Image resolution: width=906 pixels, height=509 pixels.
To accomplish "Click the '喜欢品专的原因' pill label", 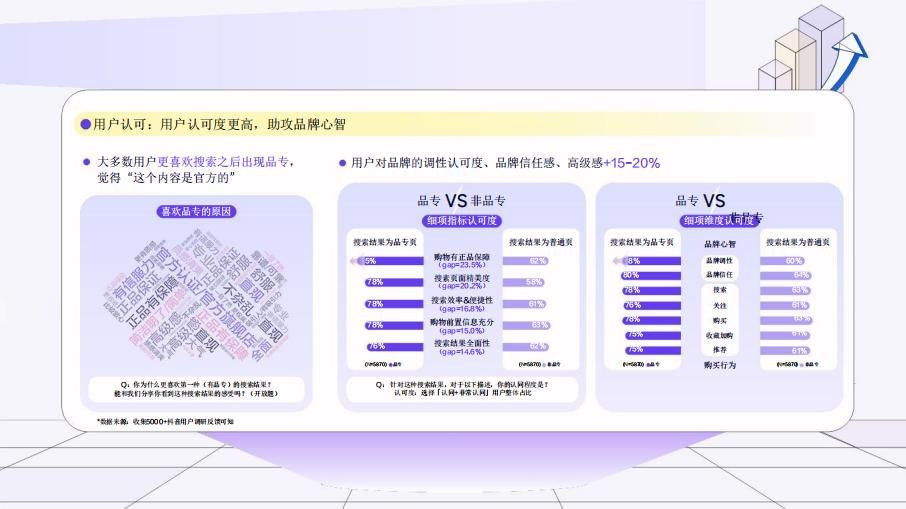I will point(196,211).
